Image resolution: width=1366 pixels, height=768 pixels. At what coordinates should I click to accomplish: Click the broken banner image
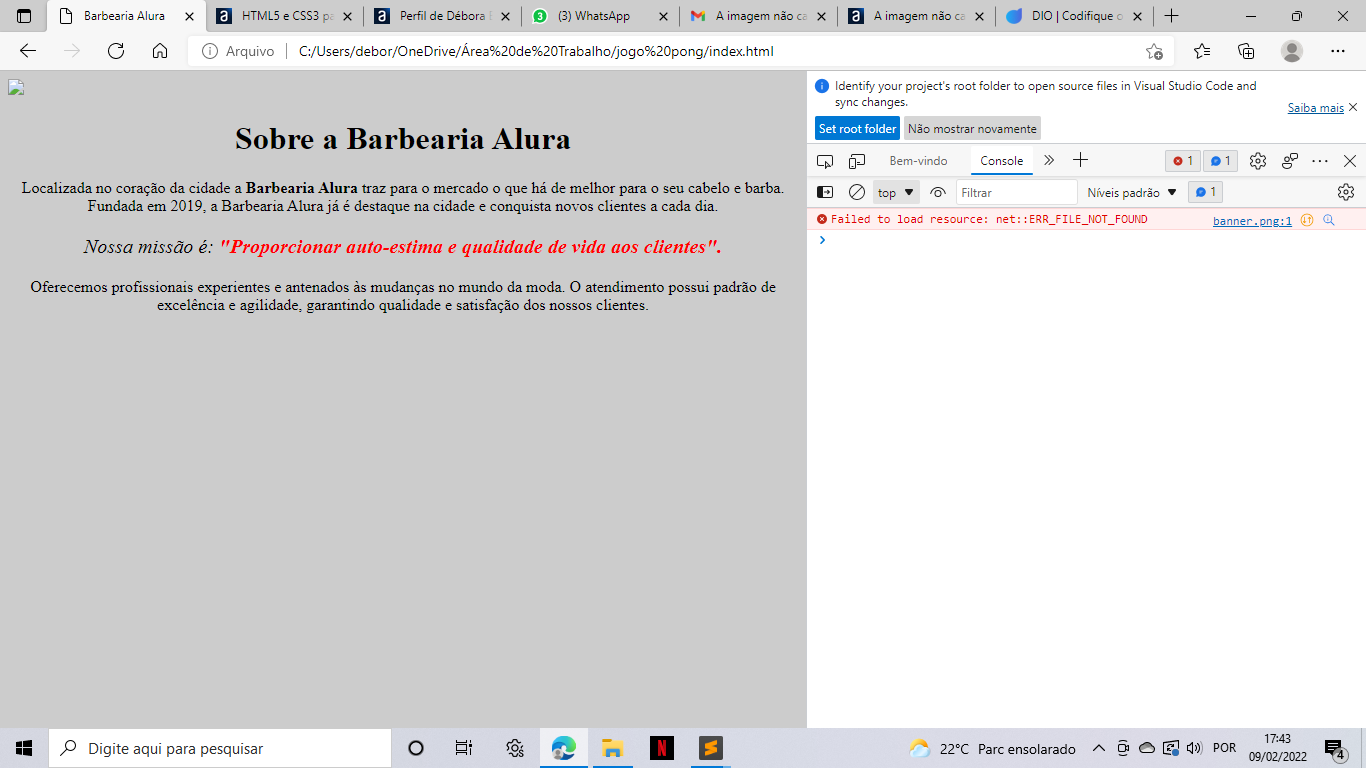[x=16, y=87]
